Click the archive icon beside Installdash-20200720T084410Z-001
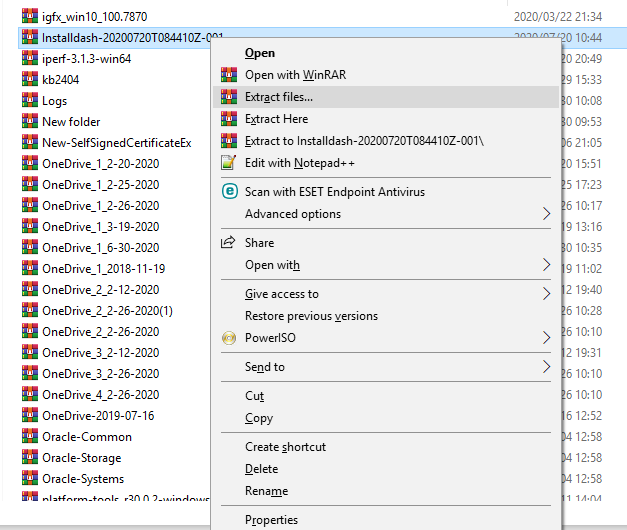This screenshot has width=627, height=530. tap(30, 37)
